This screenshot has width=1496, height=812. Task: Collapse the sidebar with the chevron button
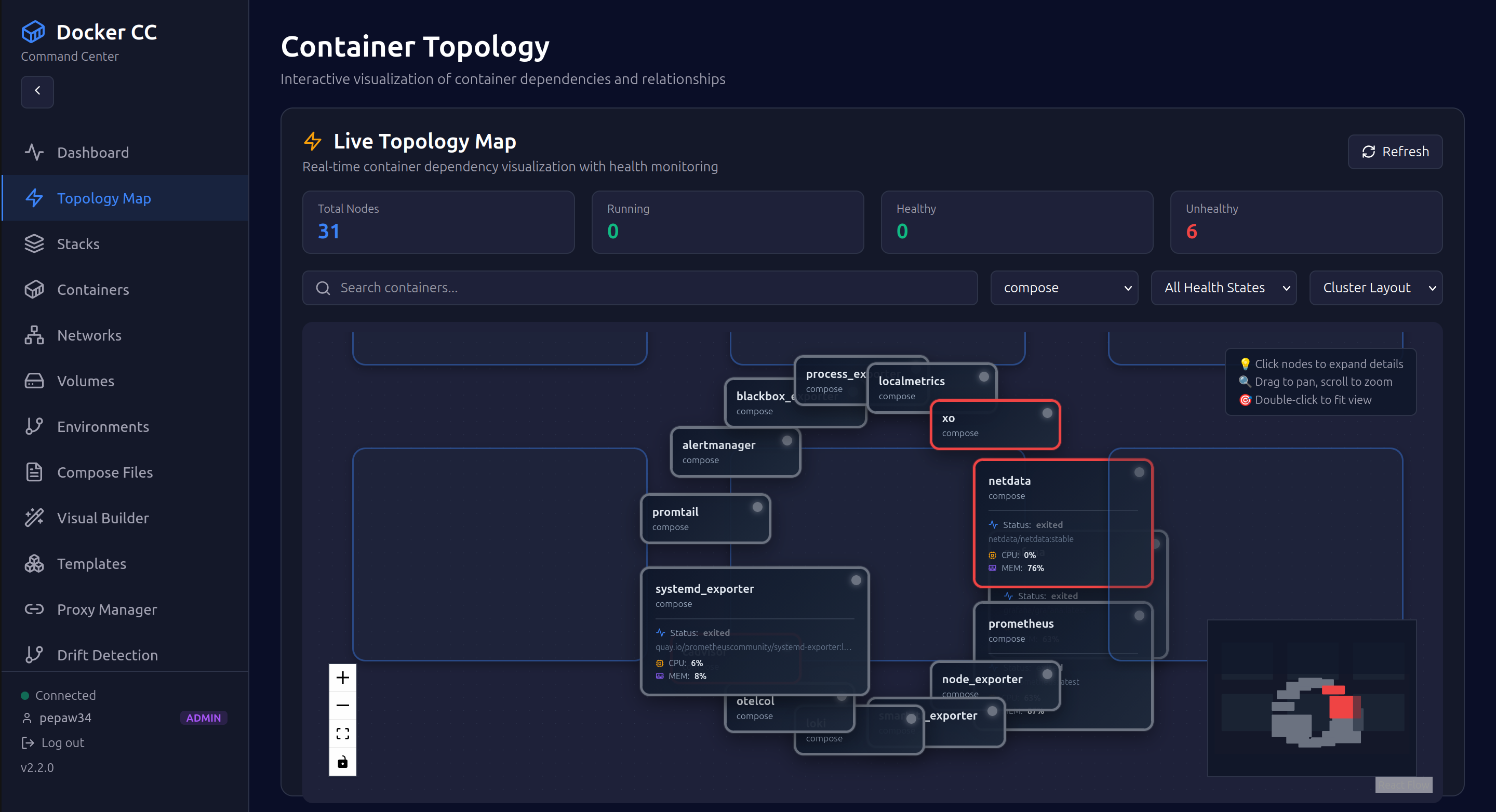(x=37, y=92)
